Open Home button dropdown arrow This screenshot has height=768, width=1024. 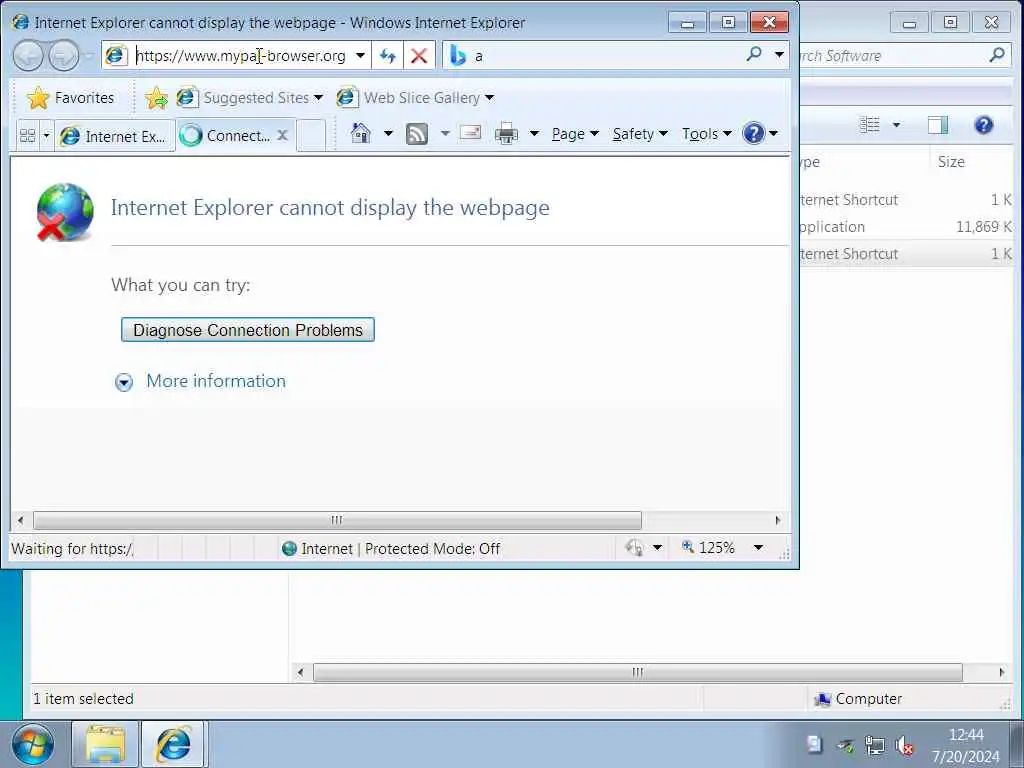click(388, 134)
